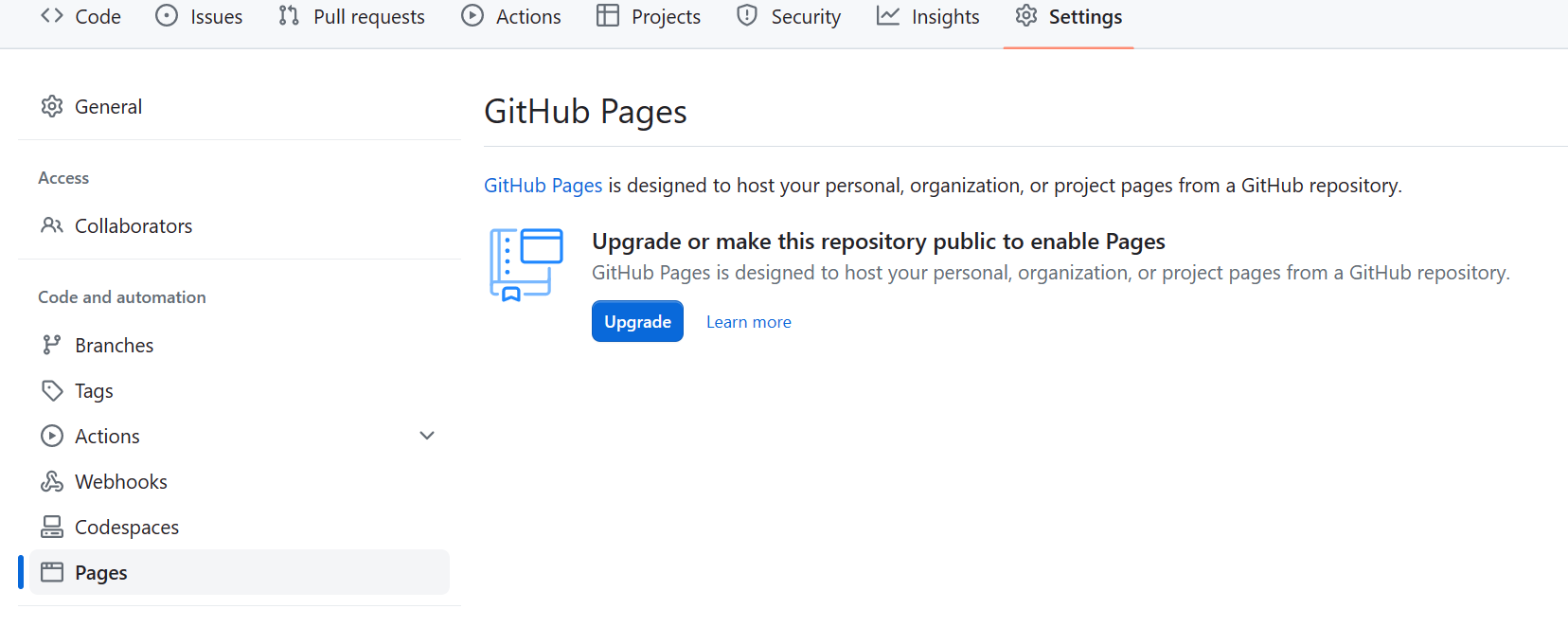Click the 'Upgrade or make this repository public' heading
Screen dimensions: 1568x627
click(879, 242)
